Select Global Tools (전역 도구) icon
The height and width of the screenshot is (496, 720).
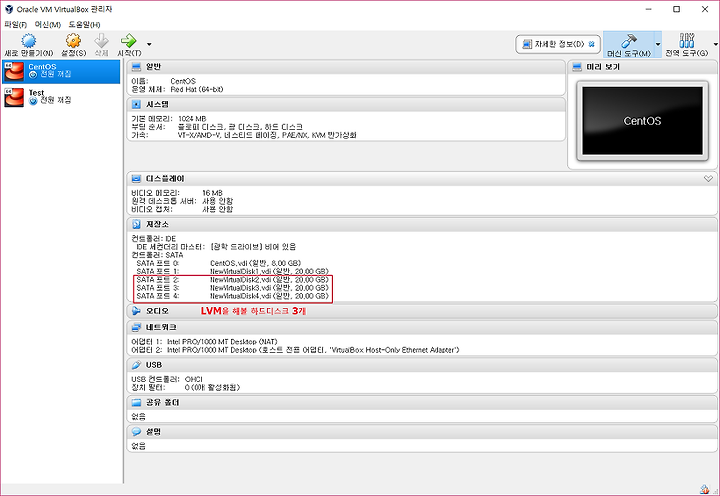[686, 41]
